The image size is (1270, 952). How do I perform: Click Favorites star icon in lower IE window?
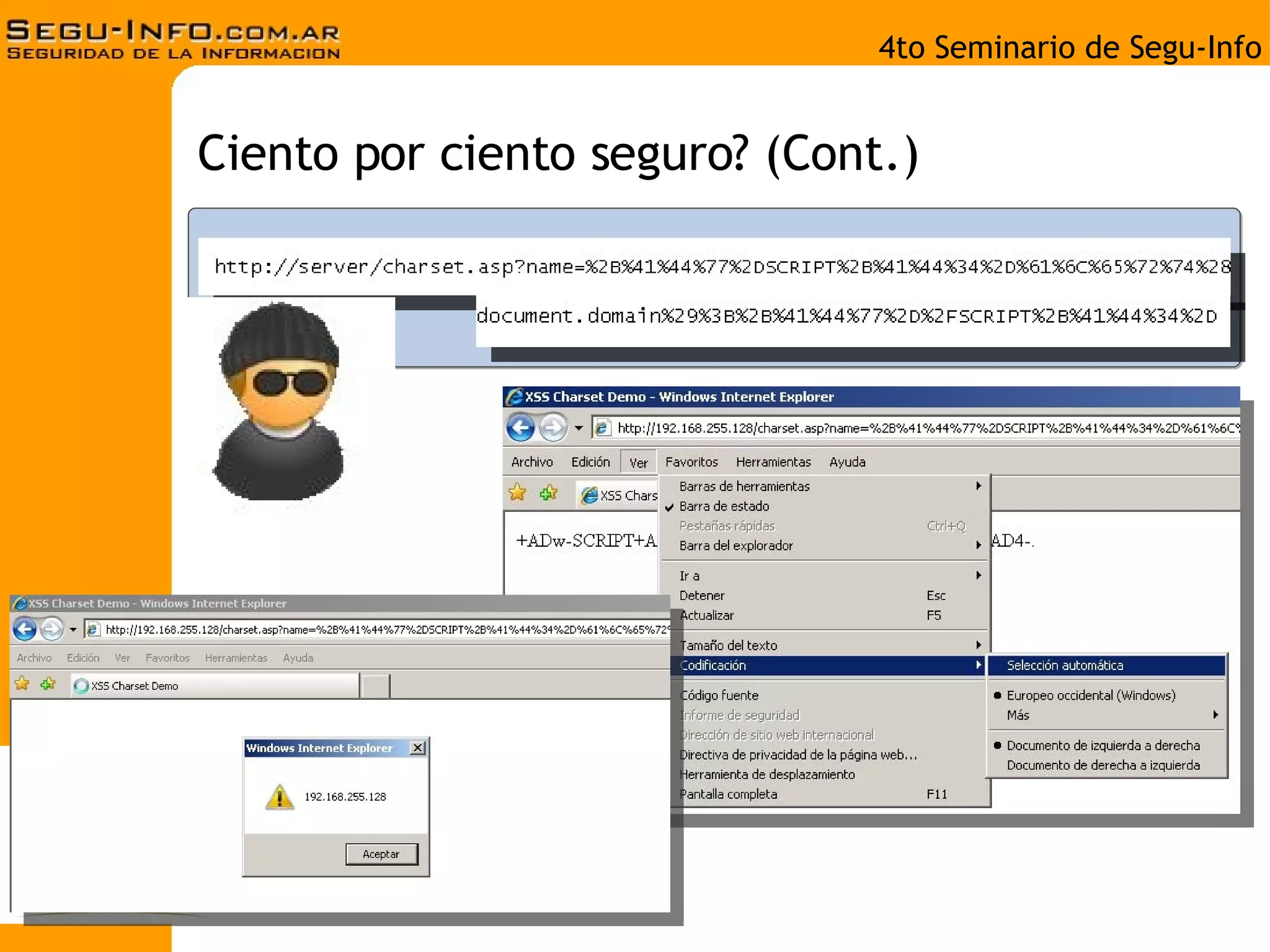[22, 684]
